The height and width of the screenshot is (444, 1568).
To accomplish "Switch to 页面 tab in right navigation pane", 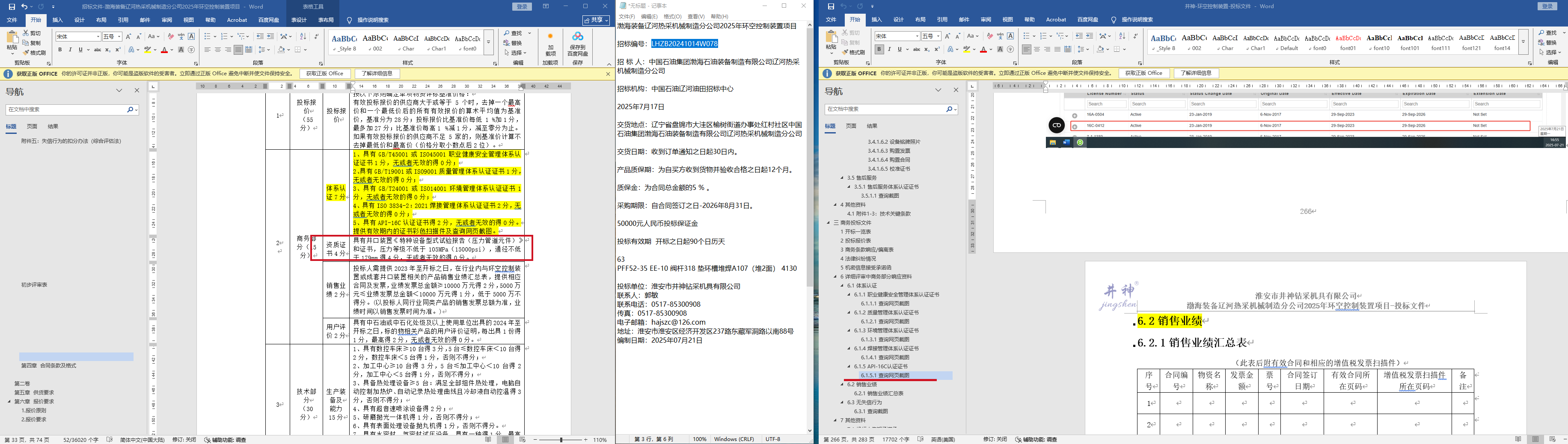I will click(x=851, y=126).
